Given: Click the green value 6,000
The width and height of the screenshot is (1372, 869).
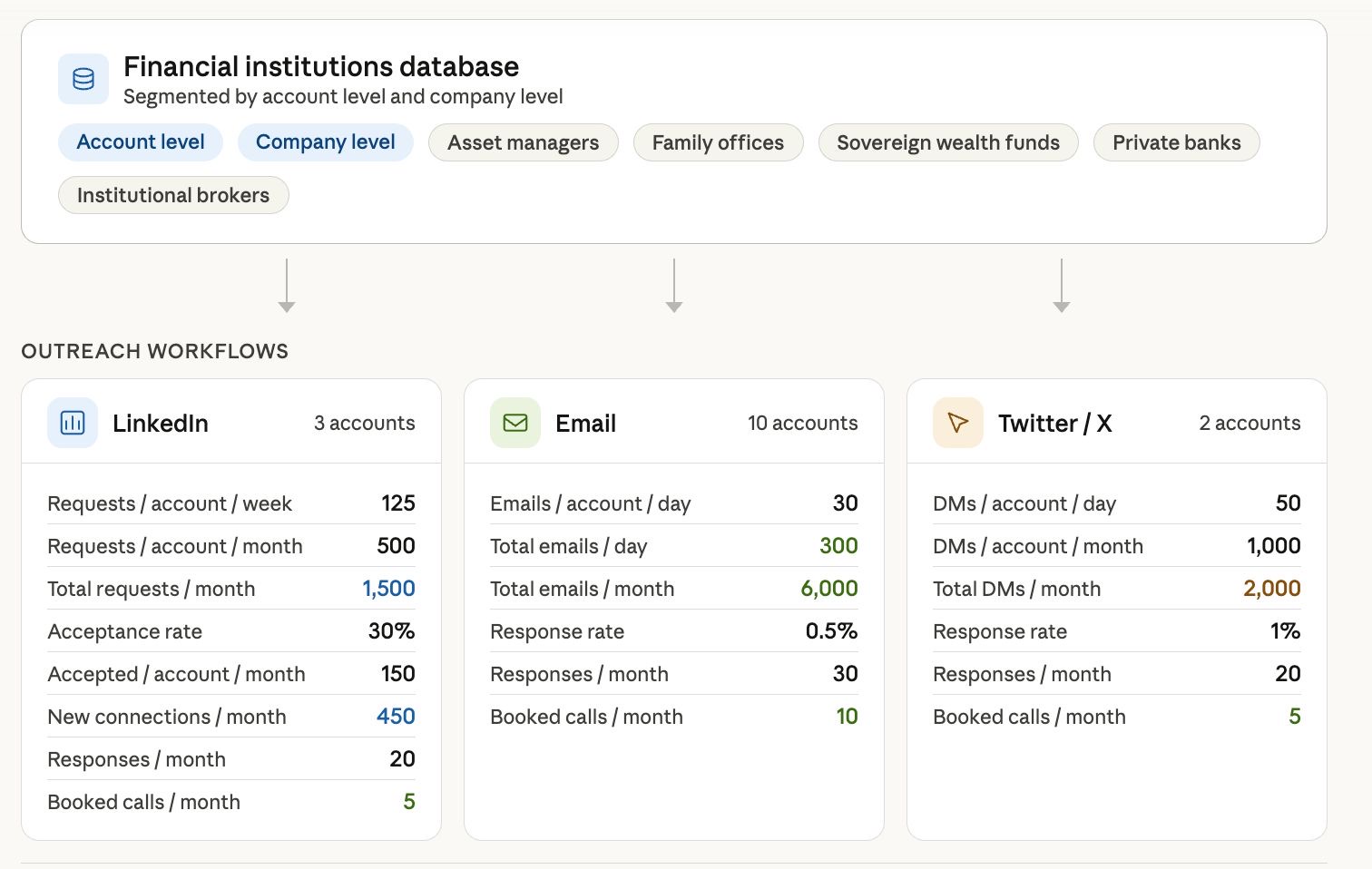Looking at the screenshot, I should (829, 589).
